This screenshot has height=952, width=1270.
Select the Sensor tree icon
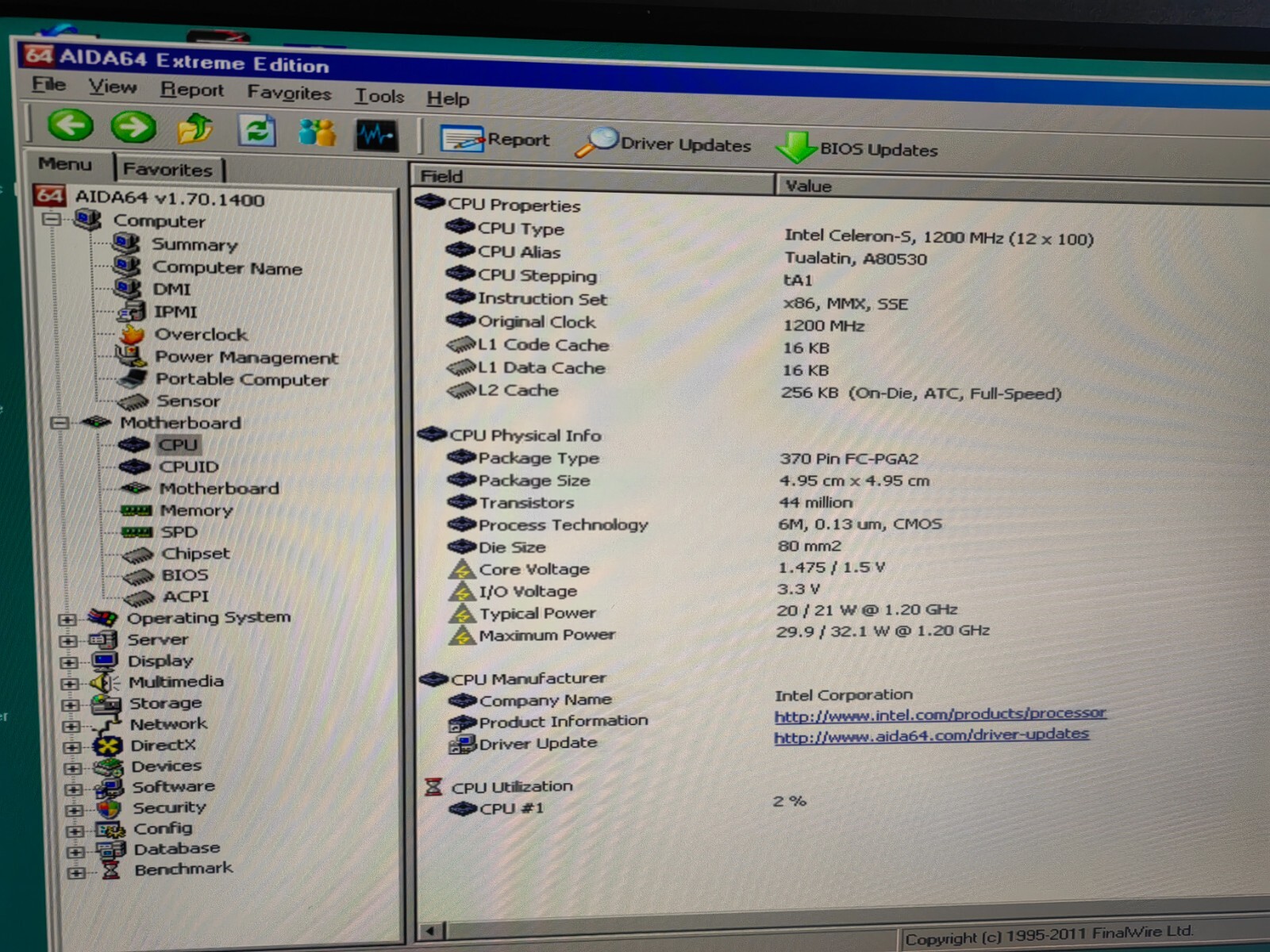click(x=134, y=401)
